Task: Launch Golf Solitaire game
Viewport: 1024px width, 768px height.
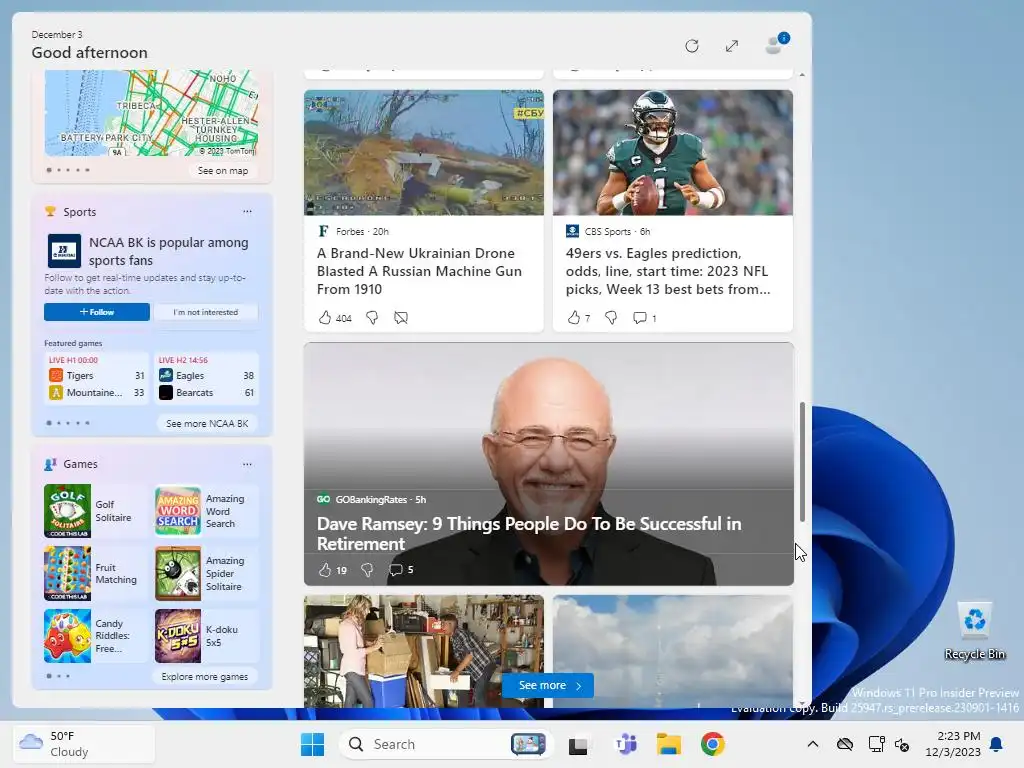Action: (95, 511)
